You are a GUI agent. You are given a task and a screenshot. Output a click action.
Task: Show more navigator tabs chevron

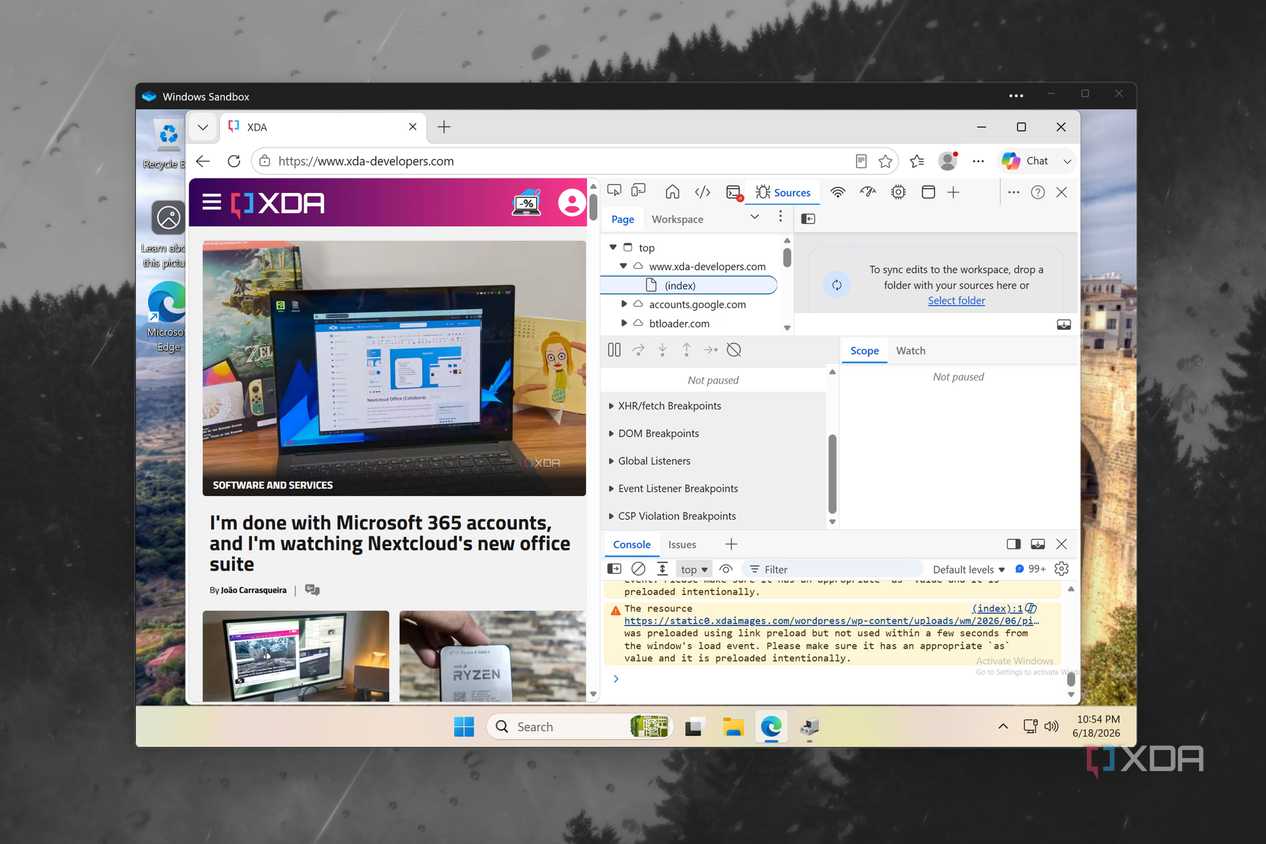pos(754,217)
